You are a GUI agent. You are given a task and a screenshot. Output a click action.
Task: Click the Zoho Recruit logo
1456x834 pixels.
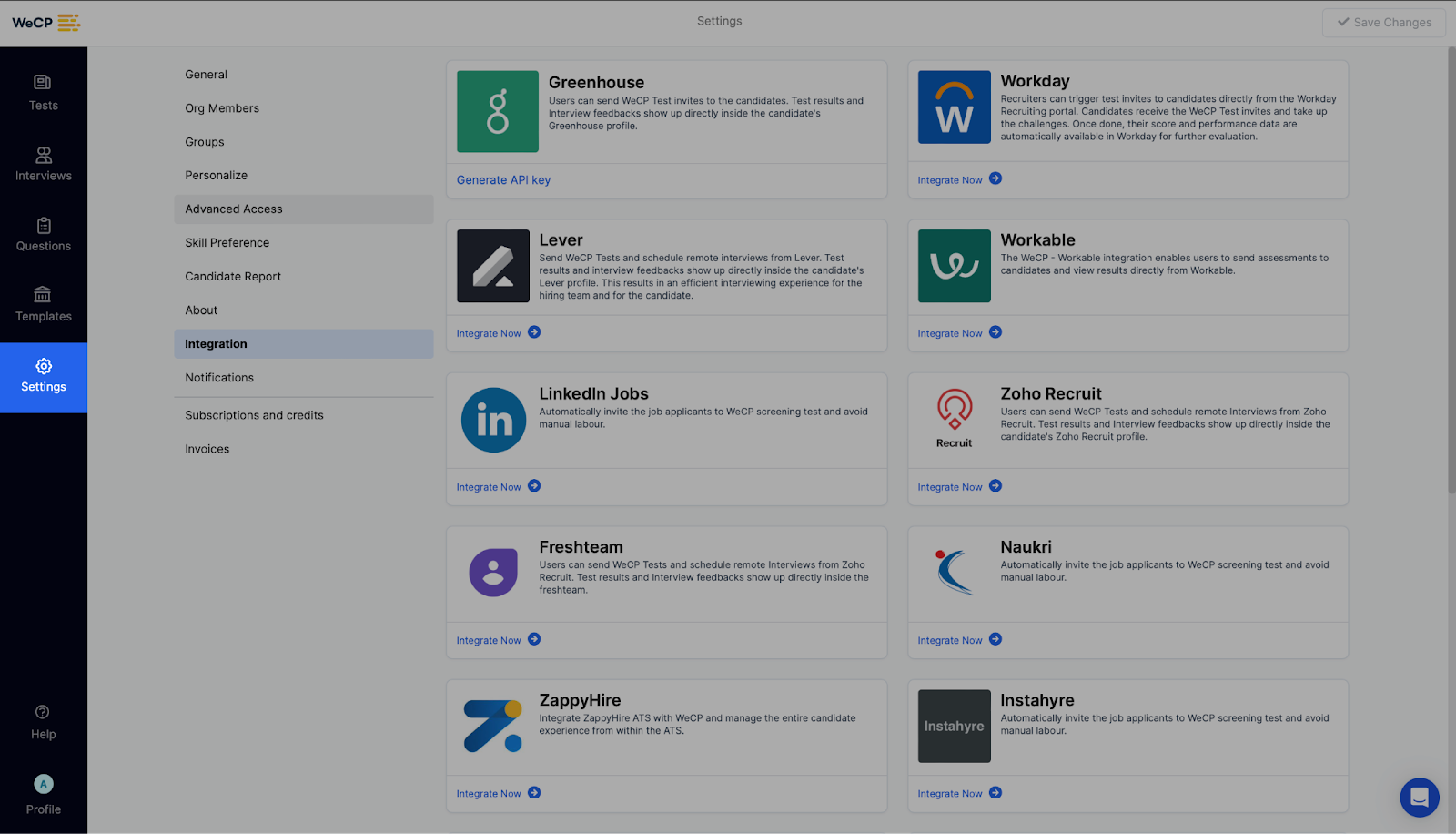(955, 420)
